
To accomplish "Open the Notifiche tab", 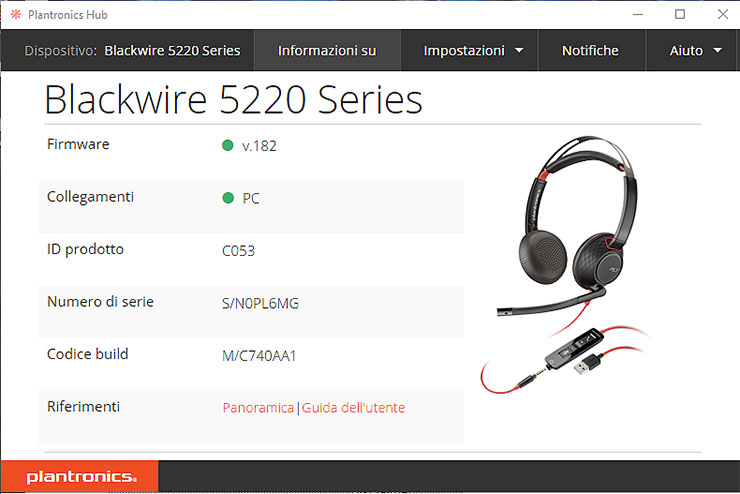I will click(x=590, y=50).
